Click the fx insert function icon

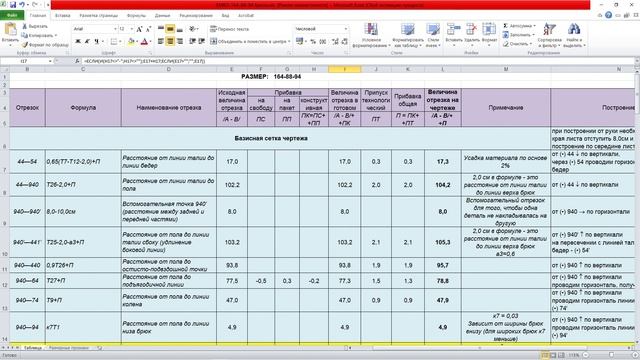point(77,61)
